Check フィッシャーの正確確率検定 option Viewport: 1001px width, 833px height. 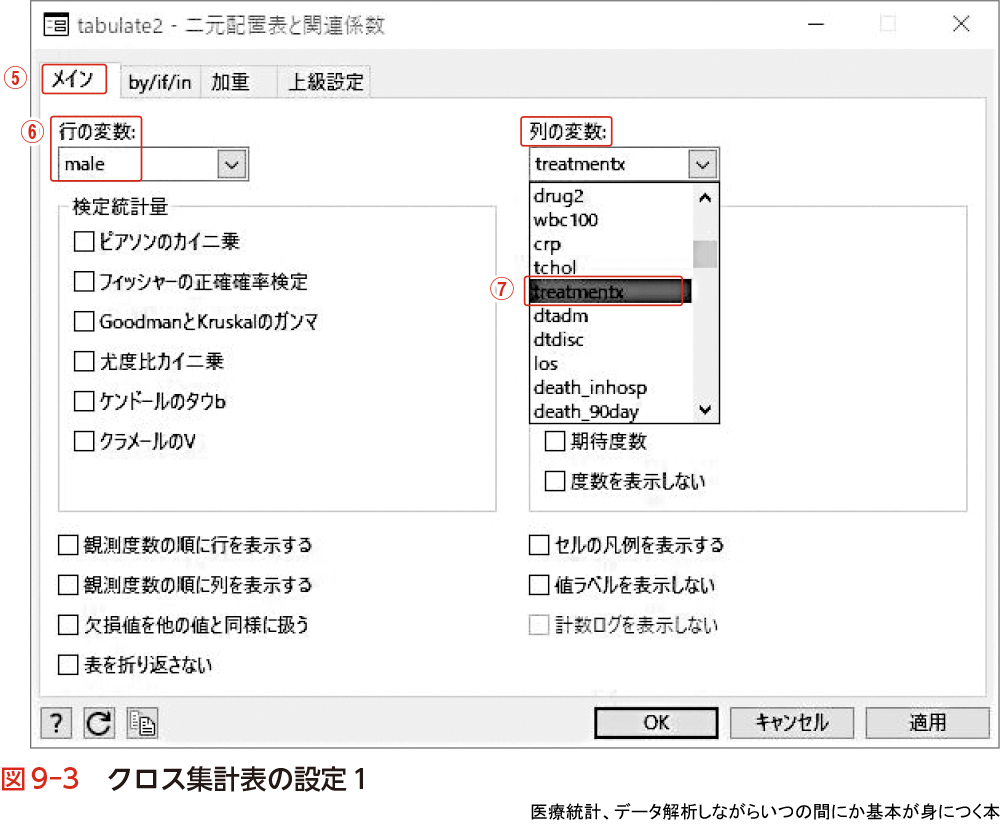pos(83,281)
